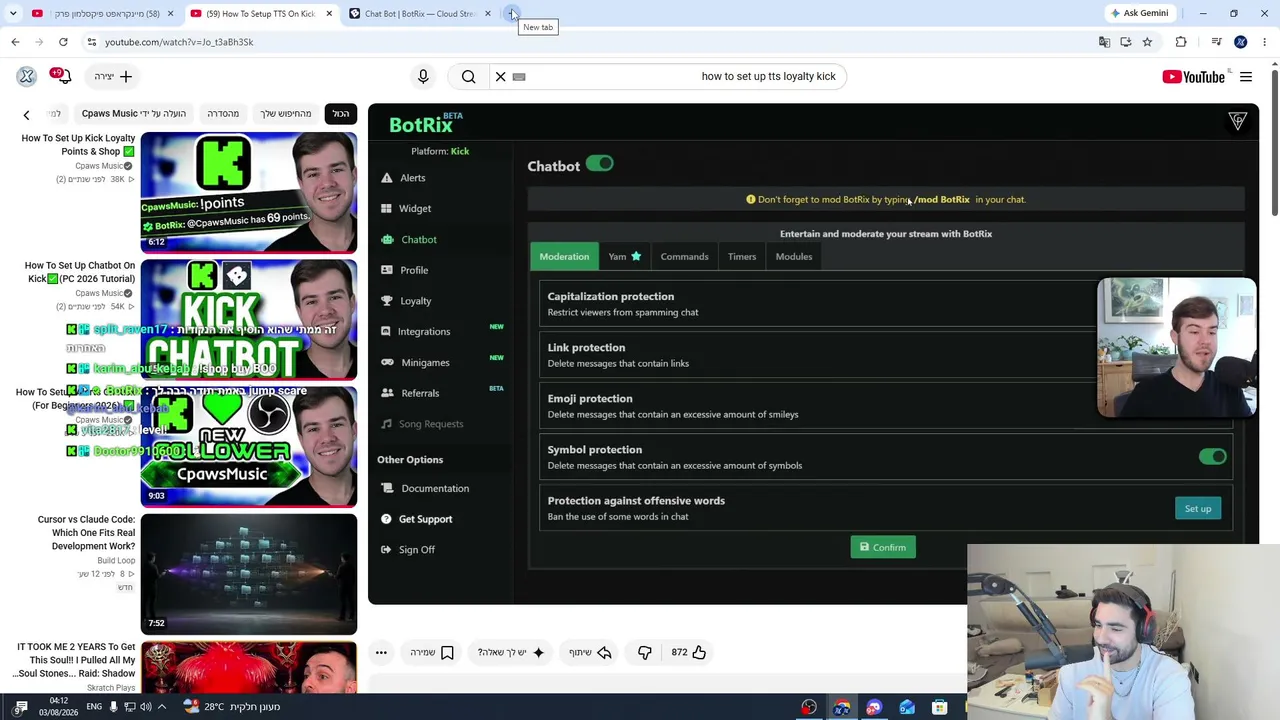Screen dimensions: 1280x720
Task: Switch to the Chat Bot | BotRix tab
Action: click(421, 14)
